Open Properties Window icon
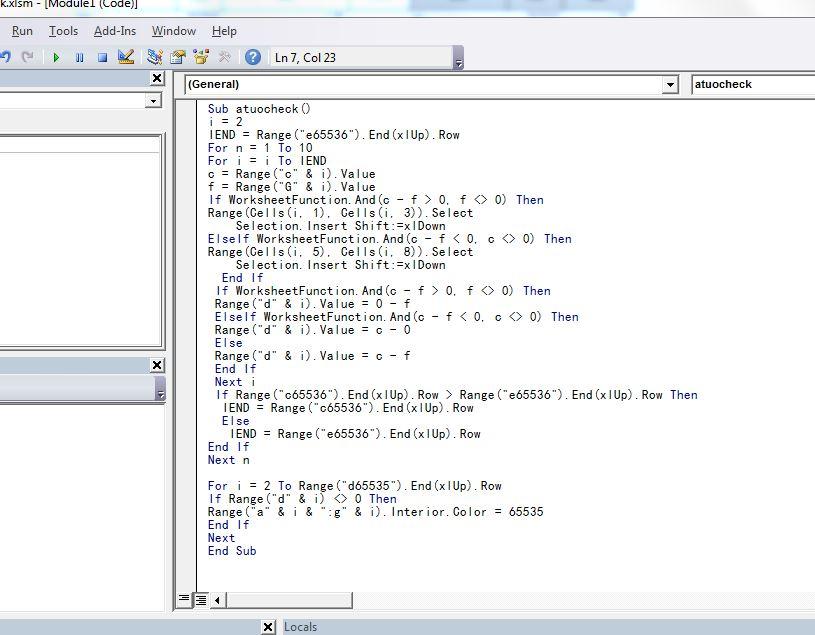Screen dimensions: 815x635 click(x=178, y=57)
